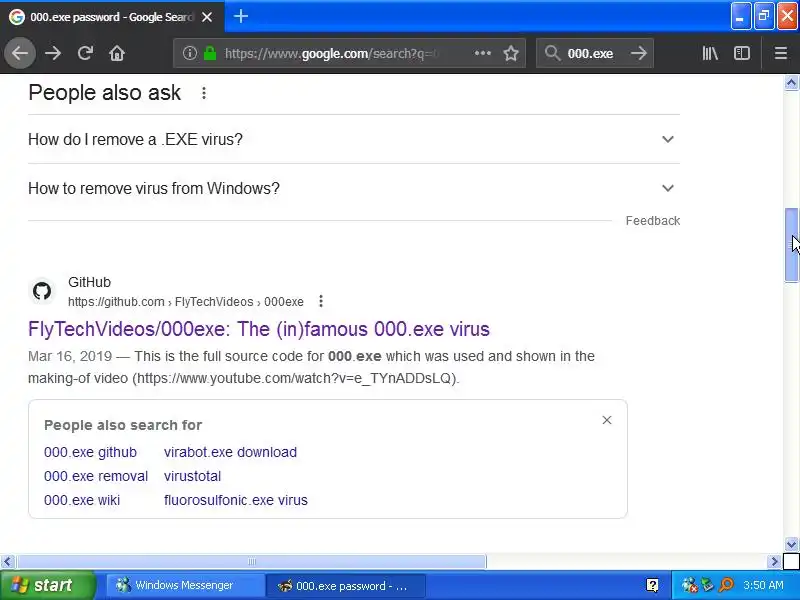Expand 'How to remove virus from Windows?'

354,188
